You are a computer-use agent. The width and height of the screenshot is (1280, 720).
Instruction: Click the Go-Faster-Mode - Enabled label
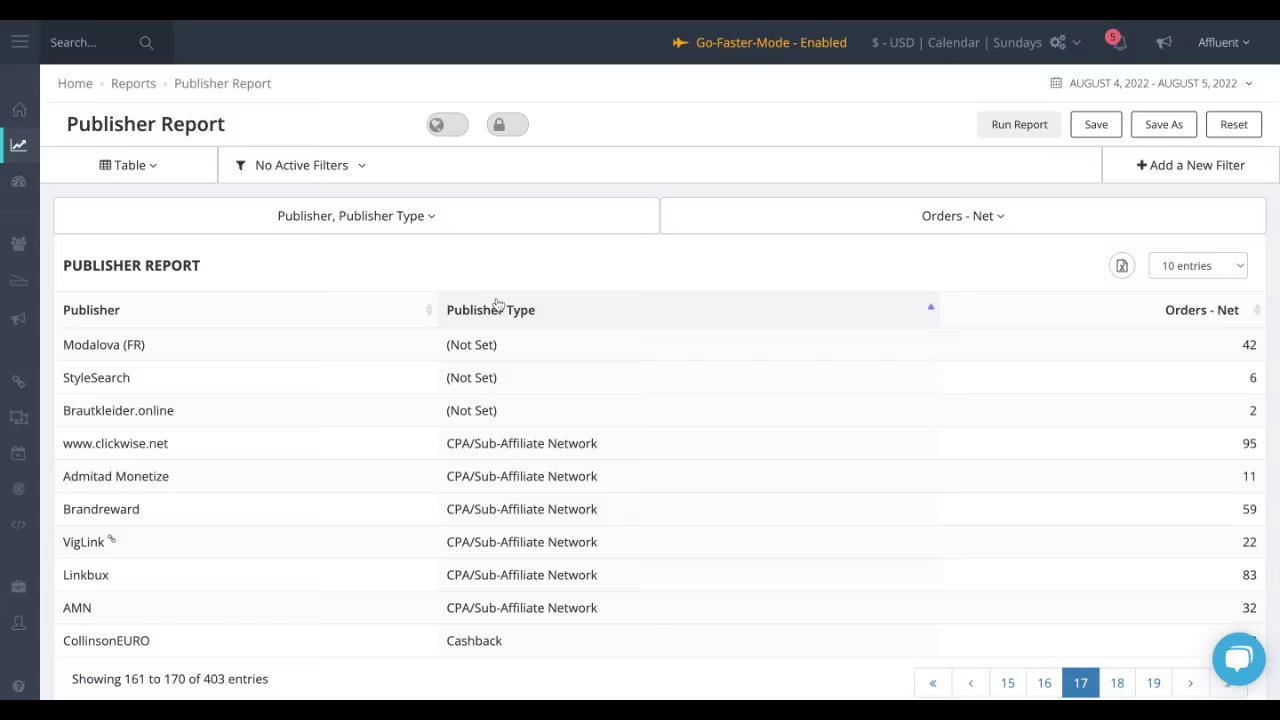point(771,42)
